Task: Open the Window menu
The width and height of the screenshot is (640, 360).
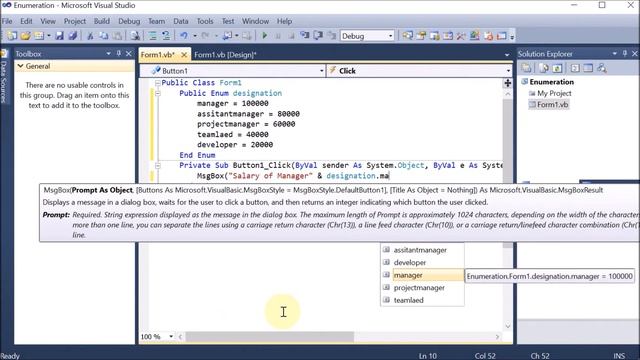Action: (256, 21)
